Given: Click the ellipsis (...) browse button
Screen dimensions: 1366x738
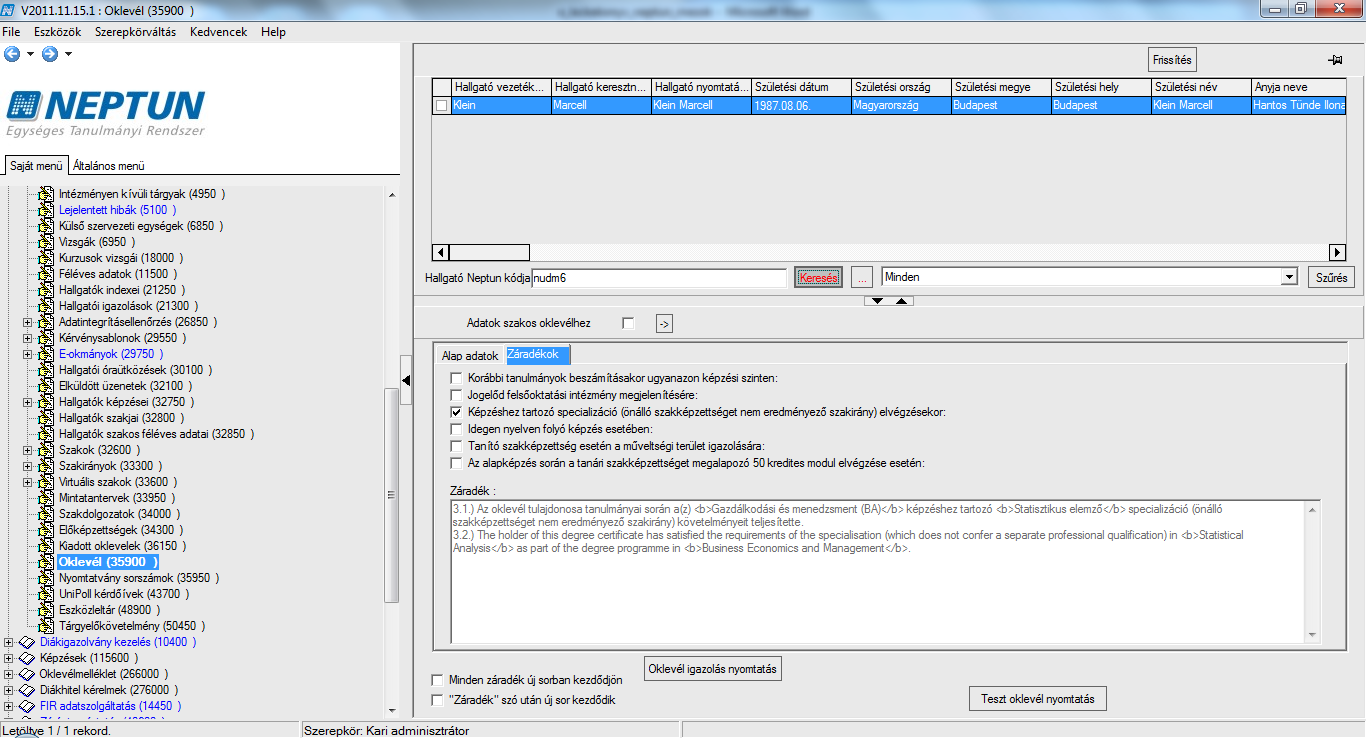Looking at the screenshot, I should (863, 277).
